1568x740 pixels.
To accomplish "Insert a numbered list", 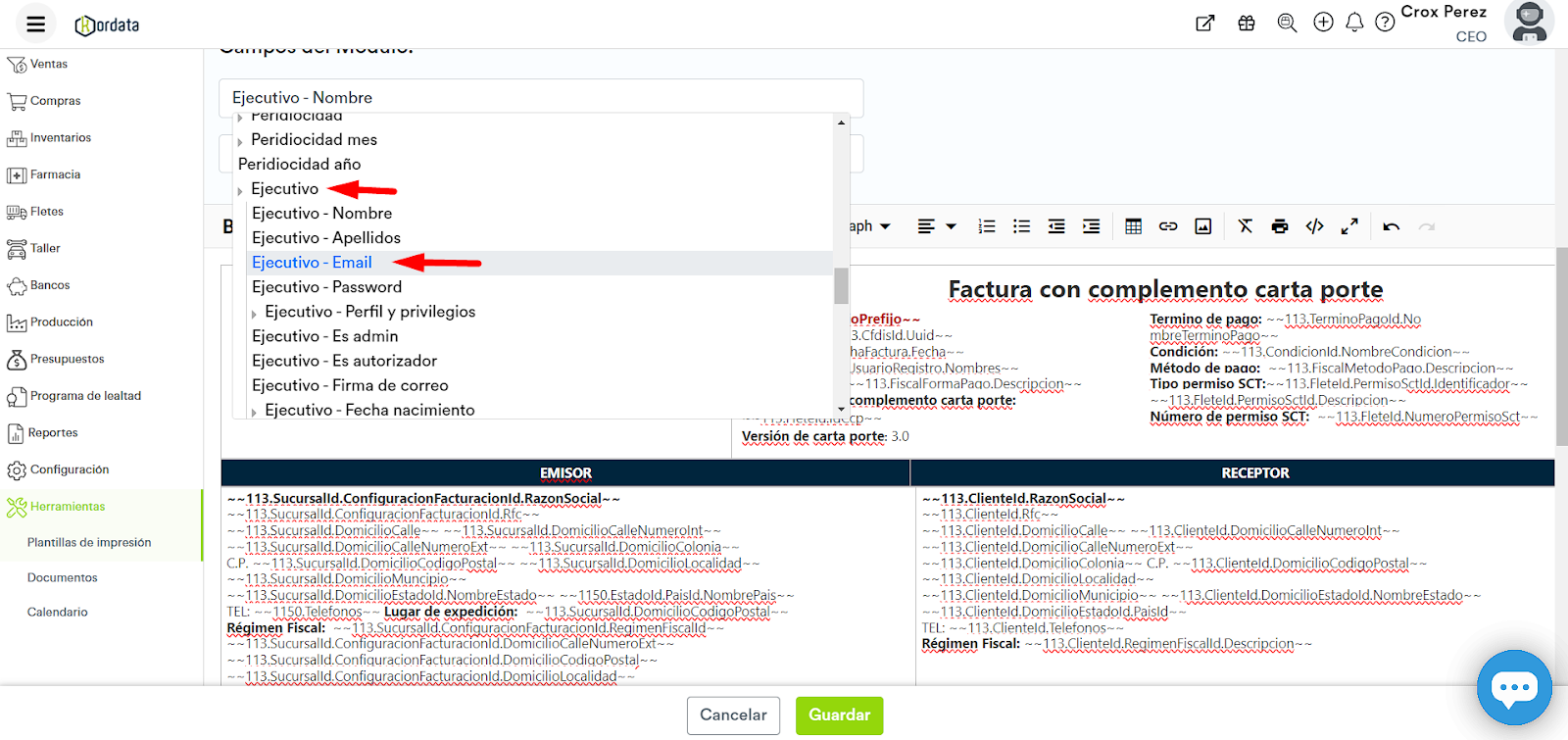I will tap(987, 226).
